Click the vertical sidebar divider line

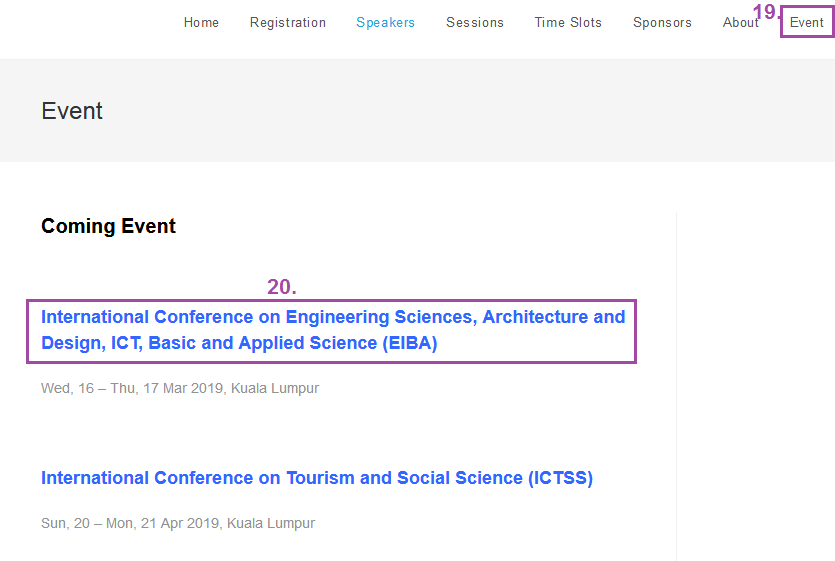(x=676, y=386)
